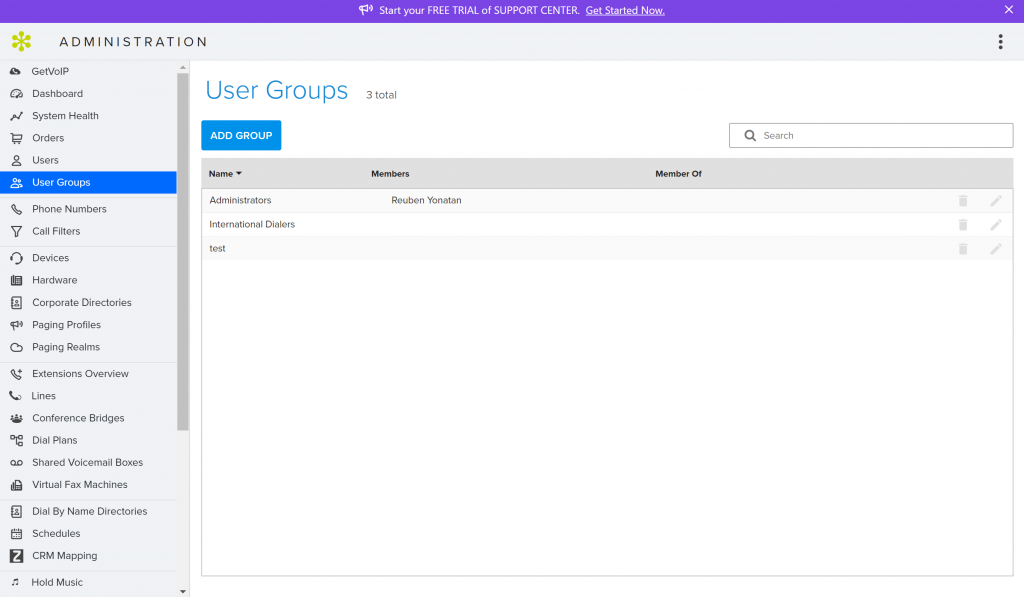
Task: Click the banner megaphone icon
Action: click(x=366, y=10)
